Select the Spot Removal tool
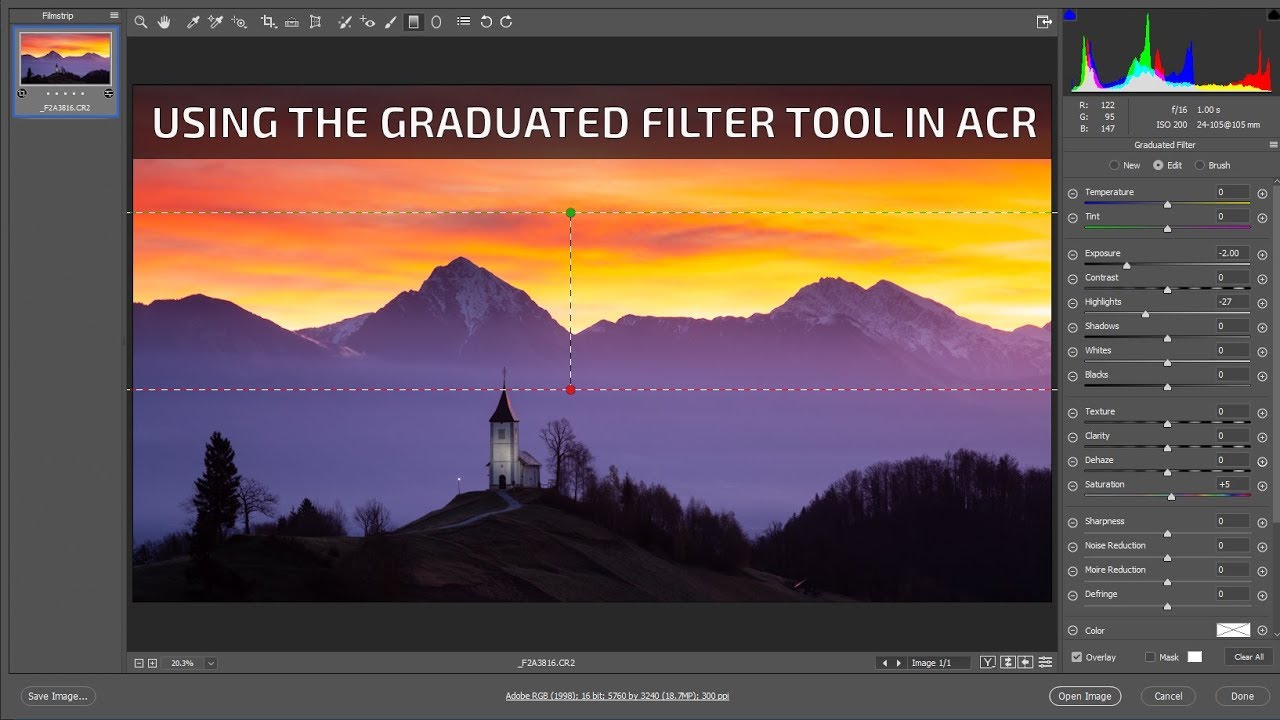 click(x=345, y=22)
